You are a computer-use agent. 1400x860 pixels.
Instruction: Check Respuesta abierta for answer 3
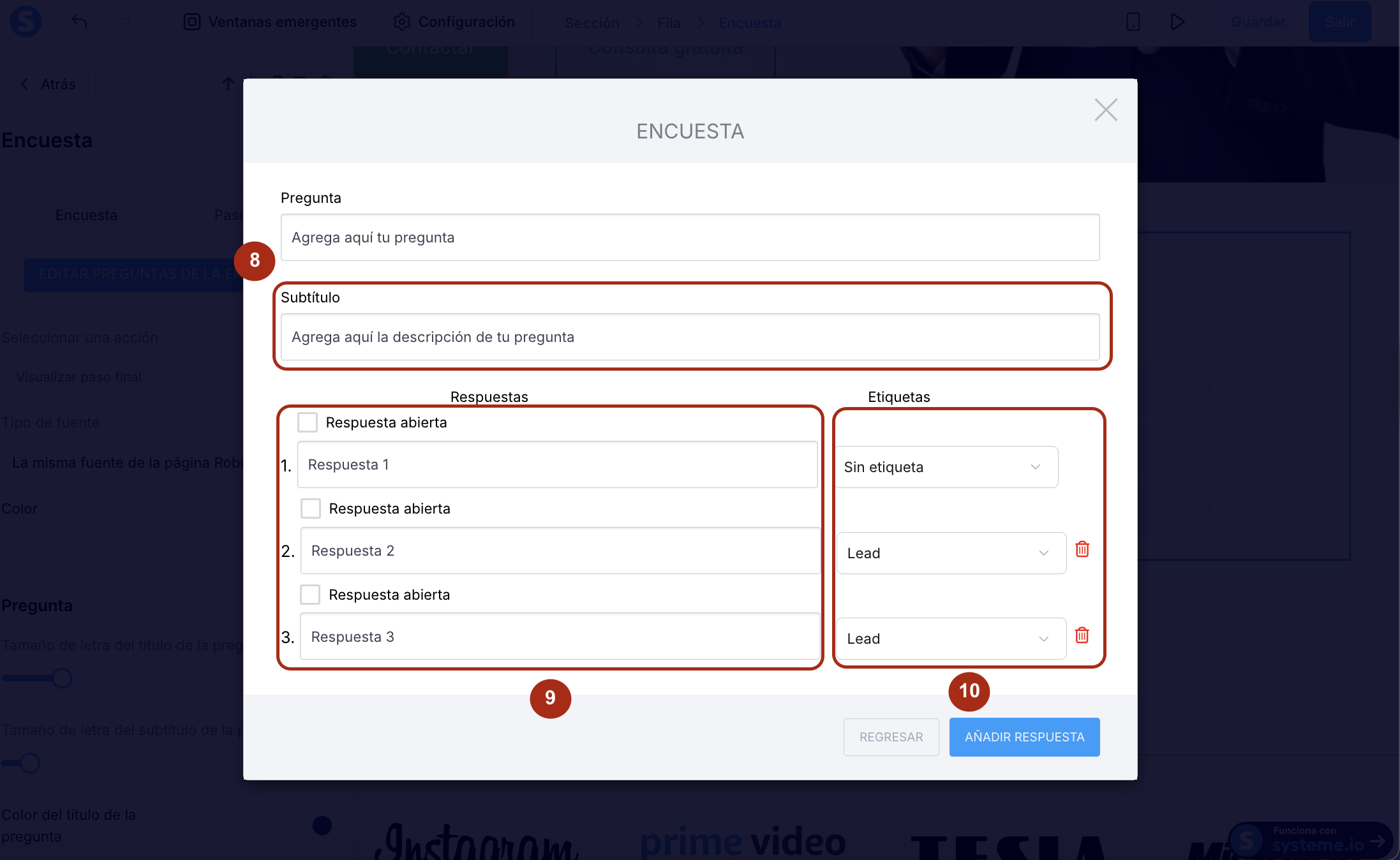[x=310, y=595]
